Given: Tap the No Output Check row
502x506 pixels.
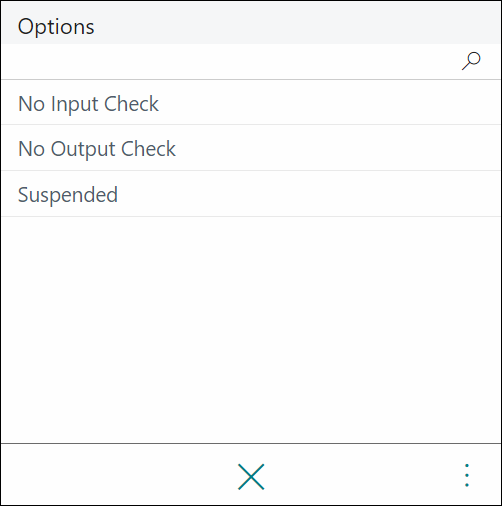Looking at the screenshot, I should point(251,148).
